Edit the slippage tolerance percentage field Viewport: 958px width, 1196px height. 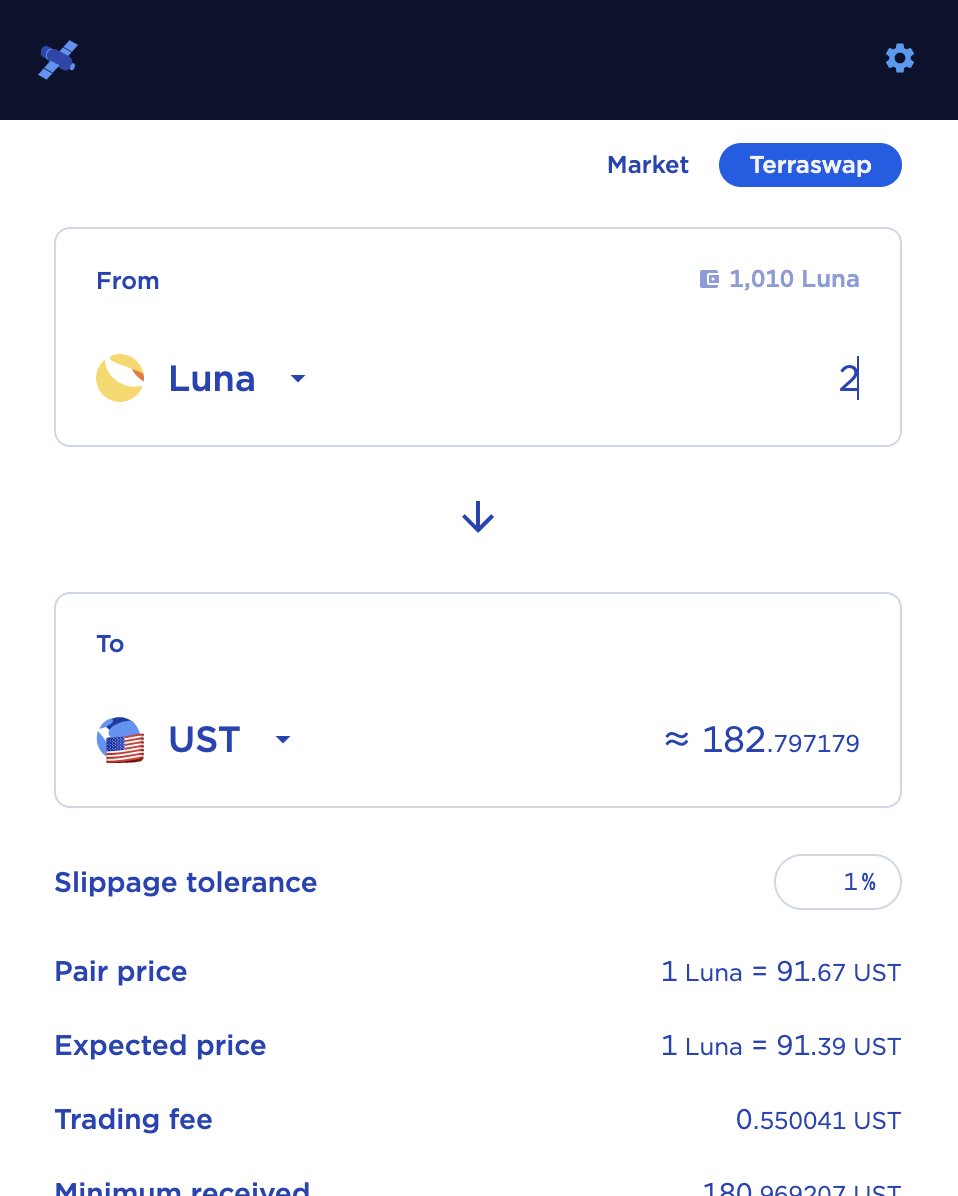coord(838,882)
